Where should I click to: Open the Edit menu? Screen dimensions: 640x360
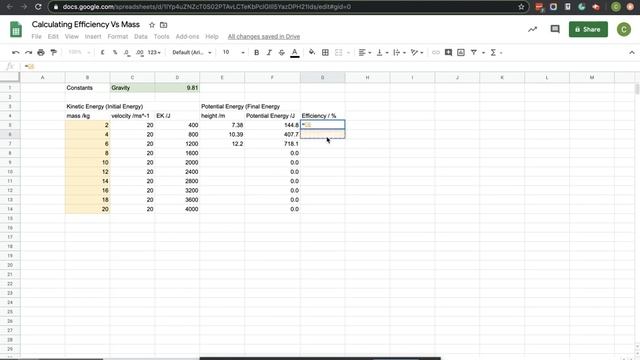coord(53,37)
